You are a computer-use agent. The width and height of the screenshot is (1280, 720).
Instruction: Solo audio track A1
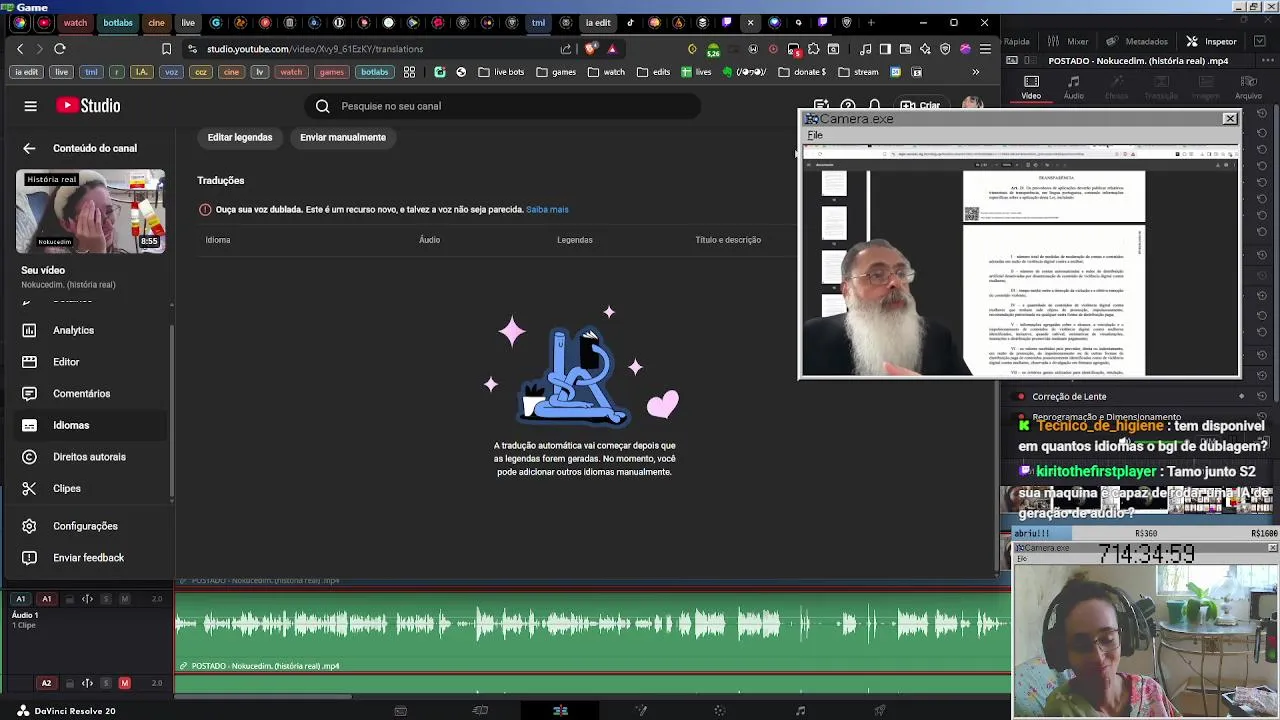tap(106, 599)
